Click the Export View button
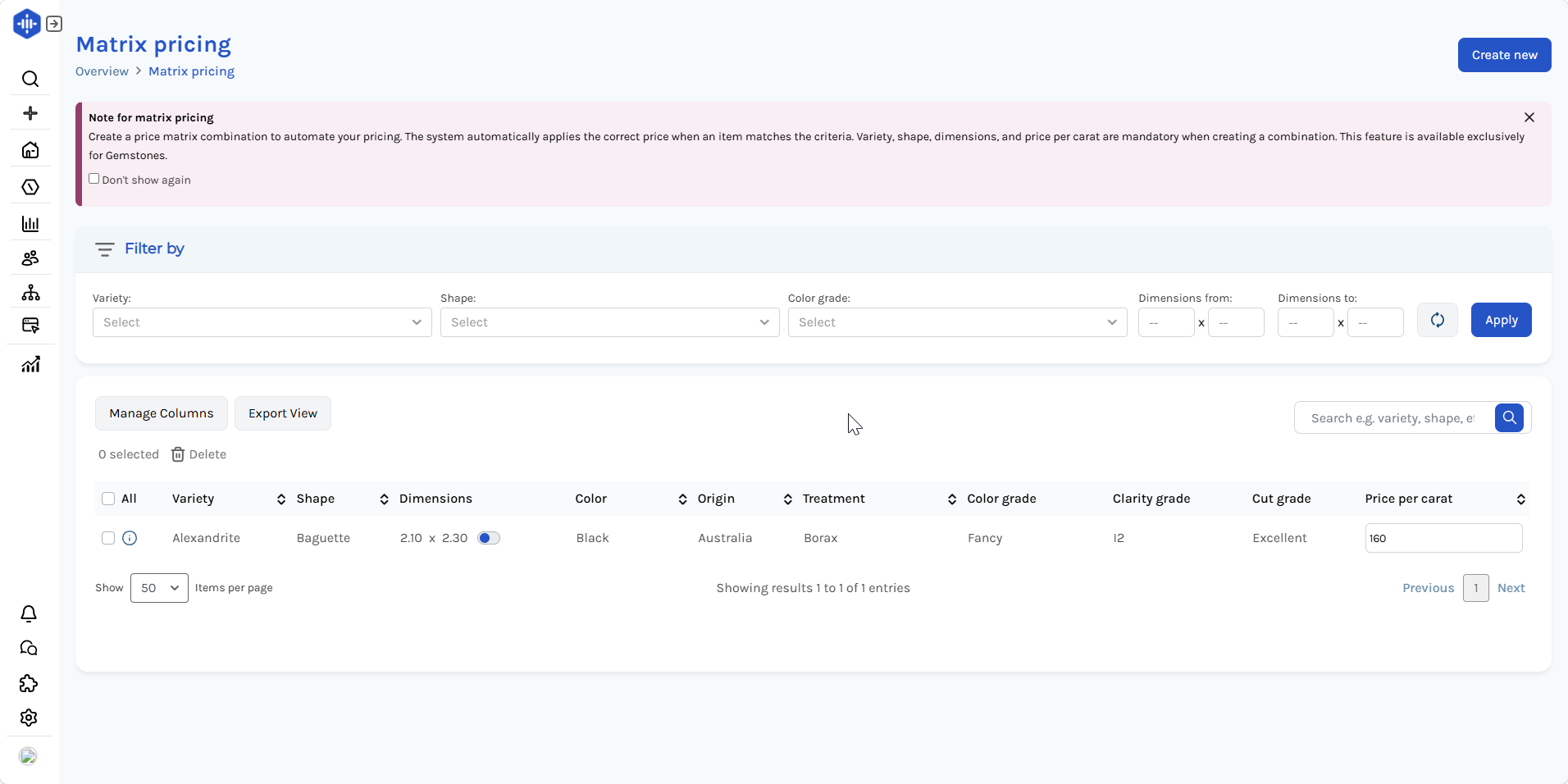This screenshot has height=784, width=1568. click(283, 413)
